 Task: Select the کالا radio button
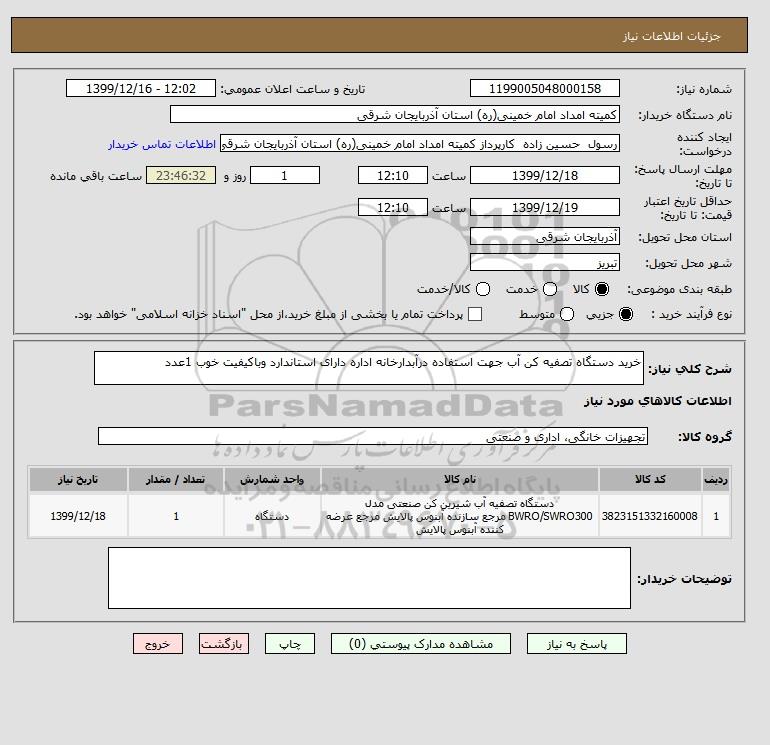pos(602,289)
